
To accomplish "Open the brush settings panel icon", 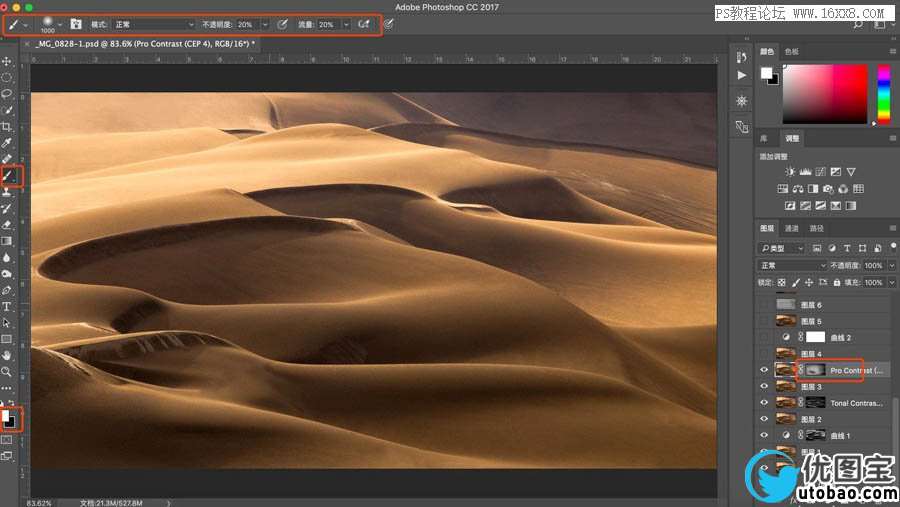I will pyautogui.click(x=76, y=24).
